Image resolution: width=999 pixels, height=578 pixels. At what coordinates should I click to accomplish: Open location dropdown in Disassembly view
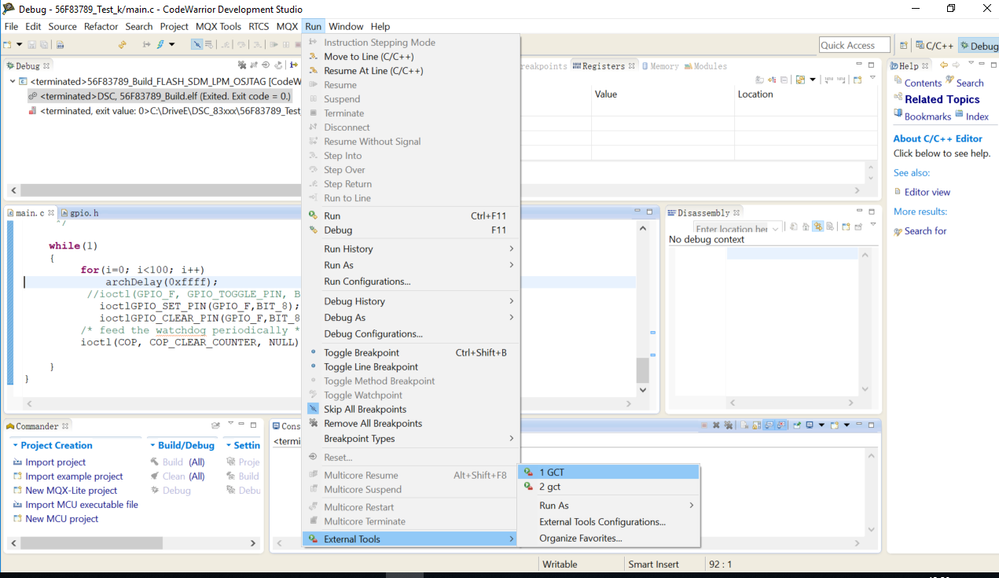pyautogui.click(x=775, y=229)
